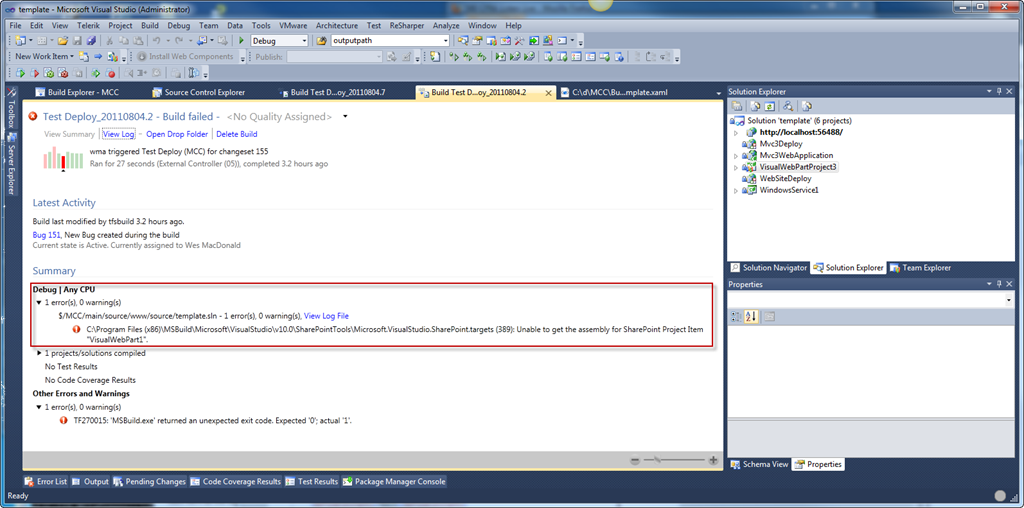This screenshot has height=508, width=1024.
Task: Pin the Solution Explorer panel with the pushpin
Action: pos(998,92)
